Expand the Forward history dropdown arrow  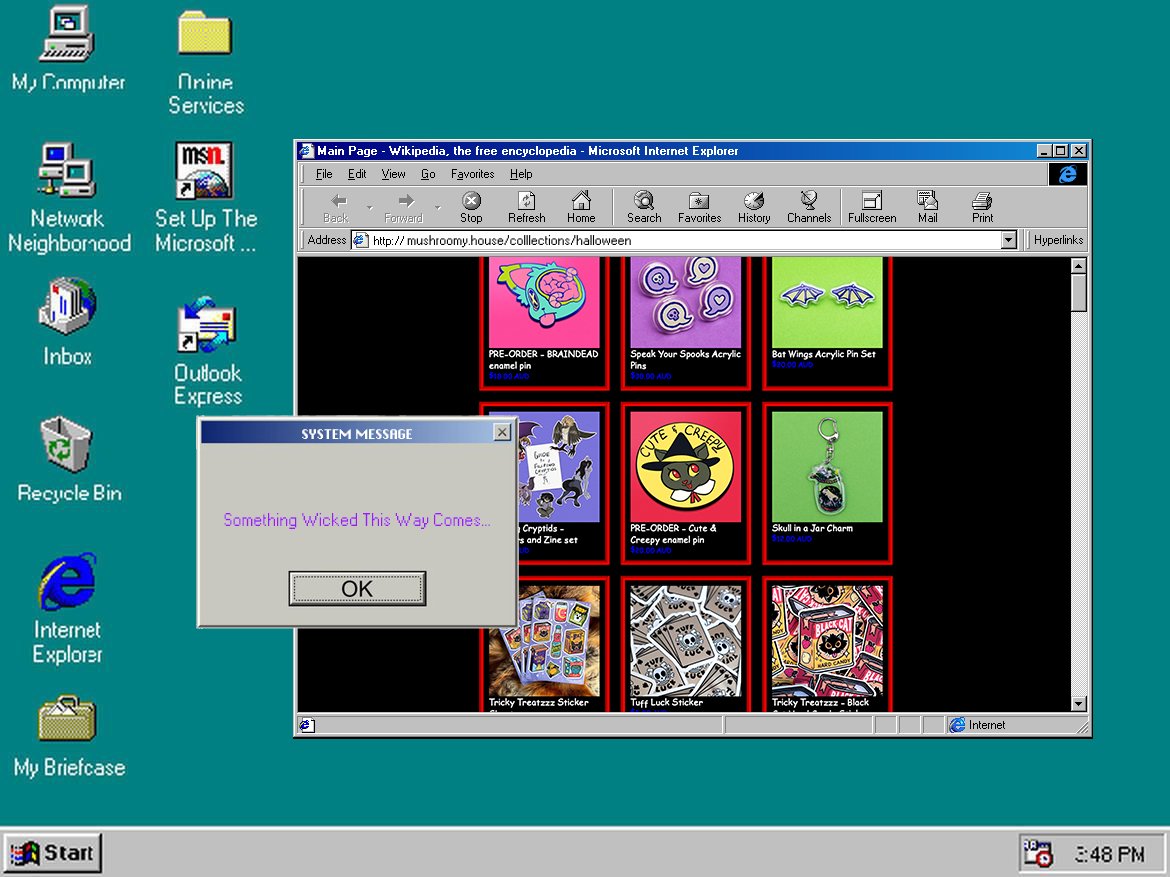point(438,207)
